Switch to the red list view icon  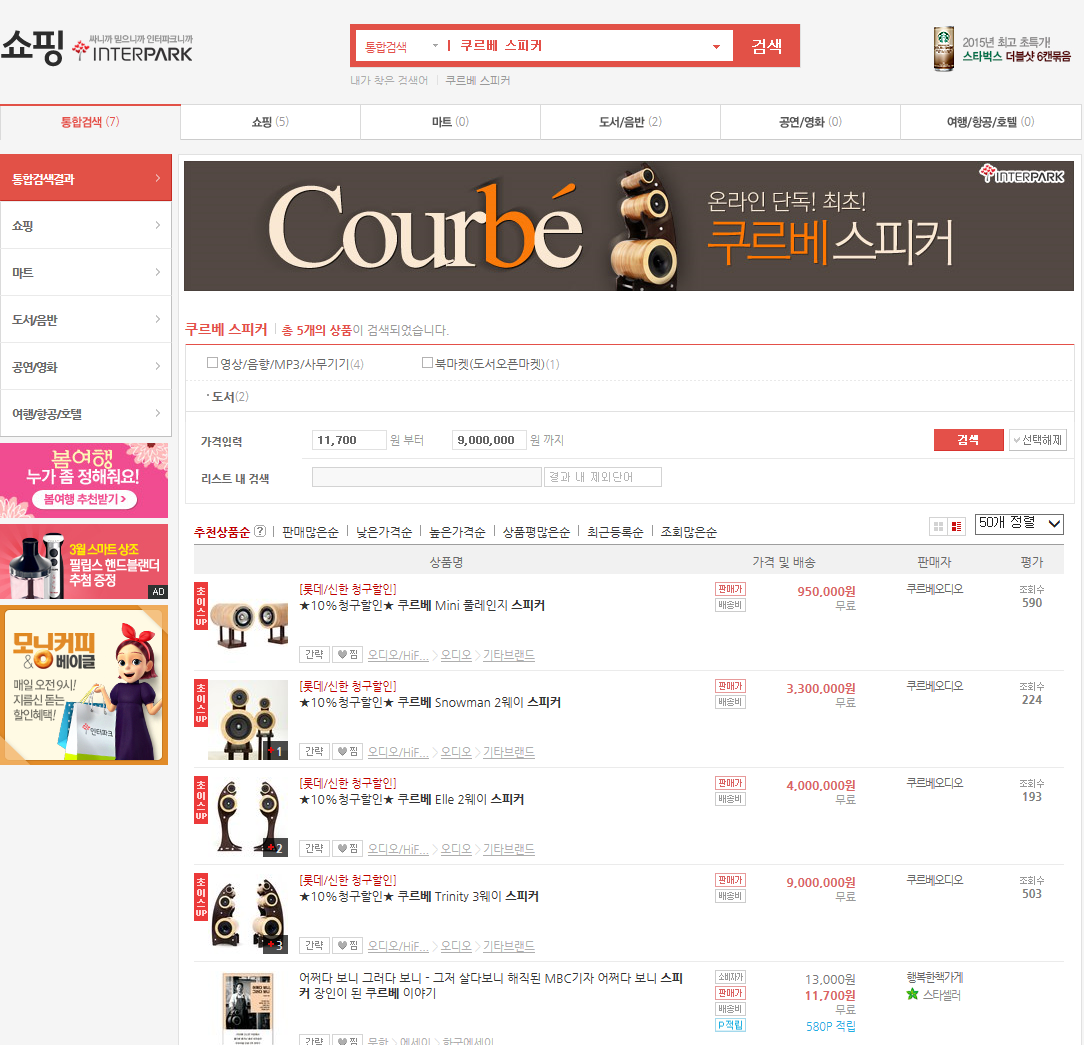click(957, 527)
